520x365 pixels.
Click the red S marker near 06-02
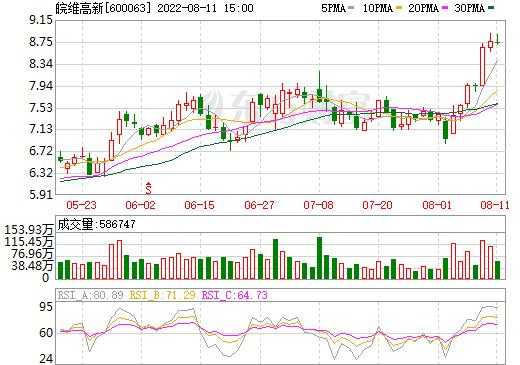coord(149,189)
